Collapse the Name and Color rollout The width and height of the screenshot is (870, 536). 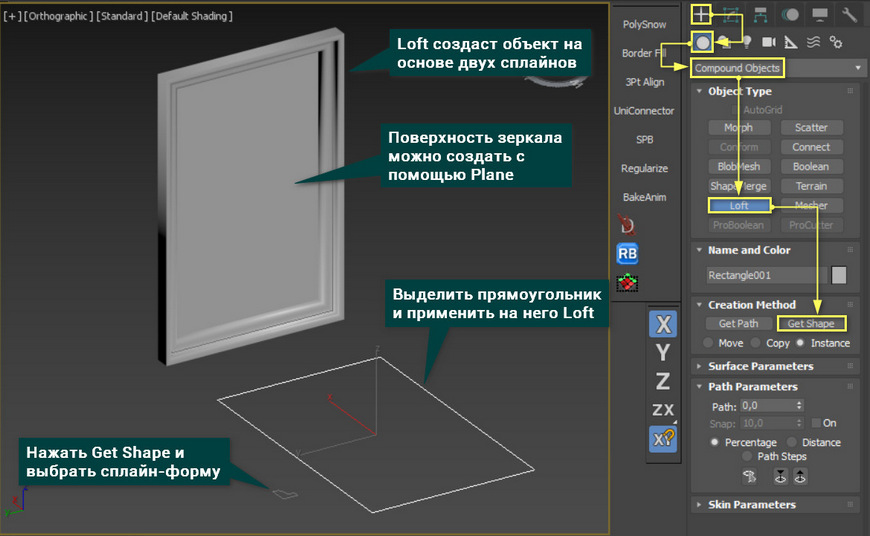(699, 250)
